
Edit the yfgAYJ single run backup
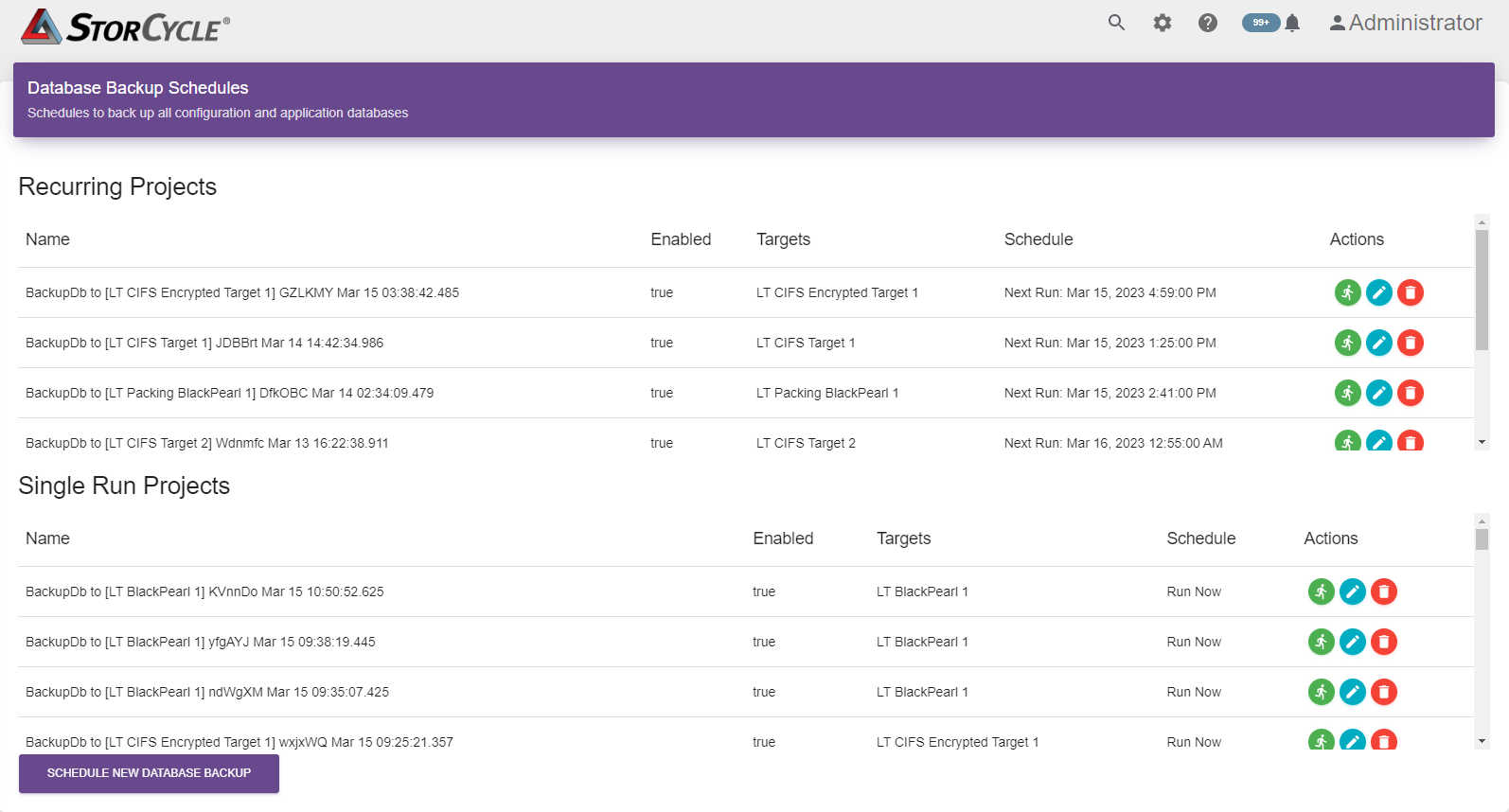pos(1353,642)
